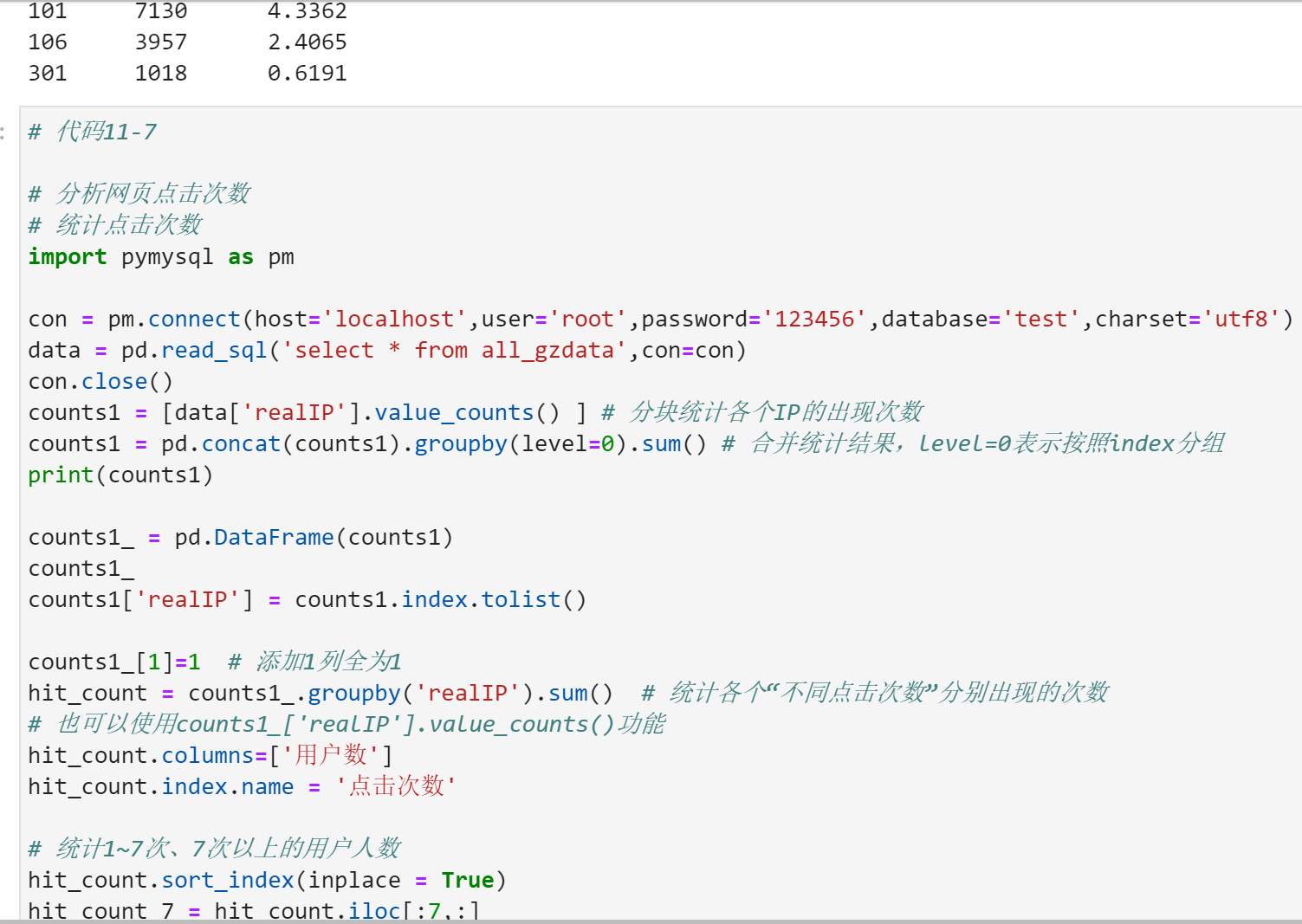
Task: Click the hit_count.columns=['用户数'] line
Action: 210,756
